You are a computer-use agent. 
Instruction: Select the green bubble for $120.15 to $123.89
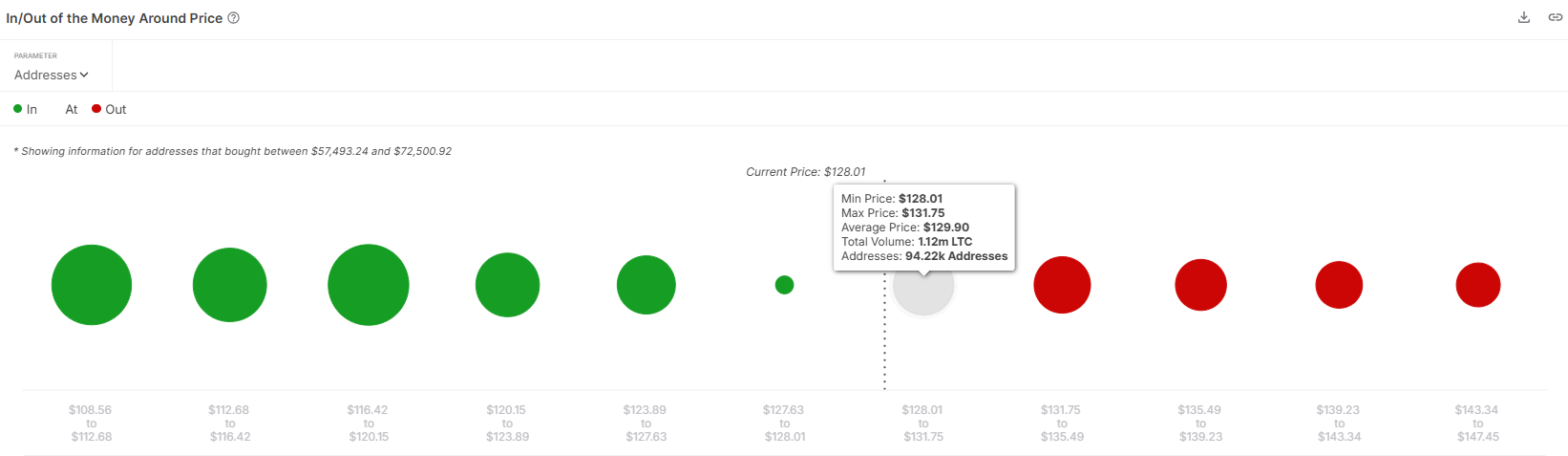point(507,285)
